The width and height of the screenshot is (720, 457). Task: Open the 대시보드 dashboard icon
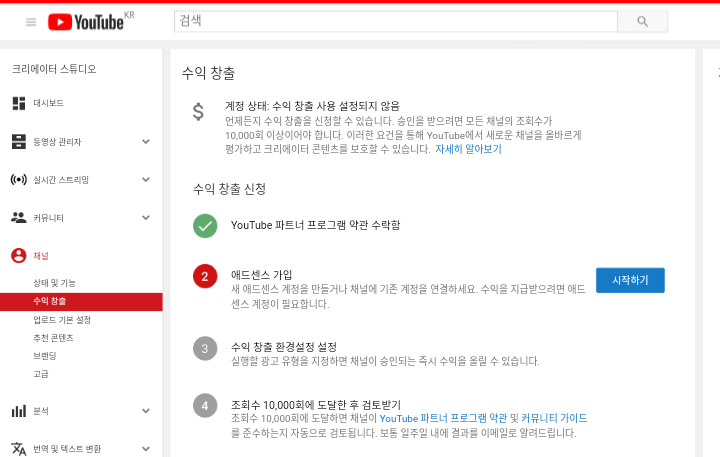tap(19, 103)
